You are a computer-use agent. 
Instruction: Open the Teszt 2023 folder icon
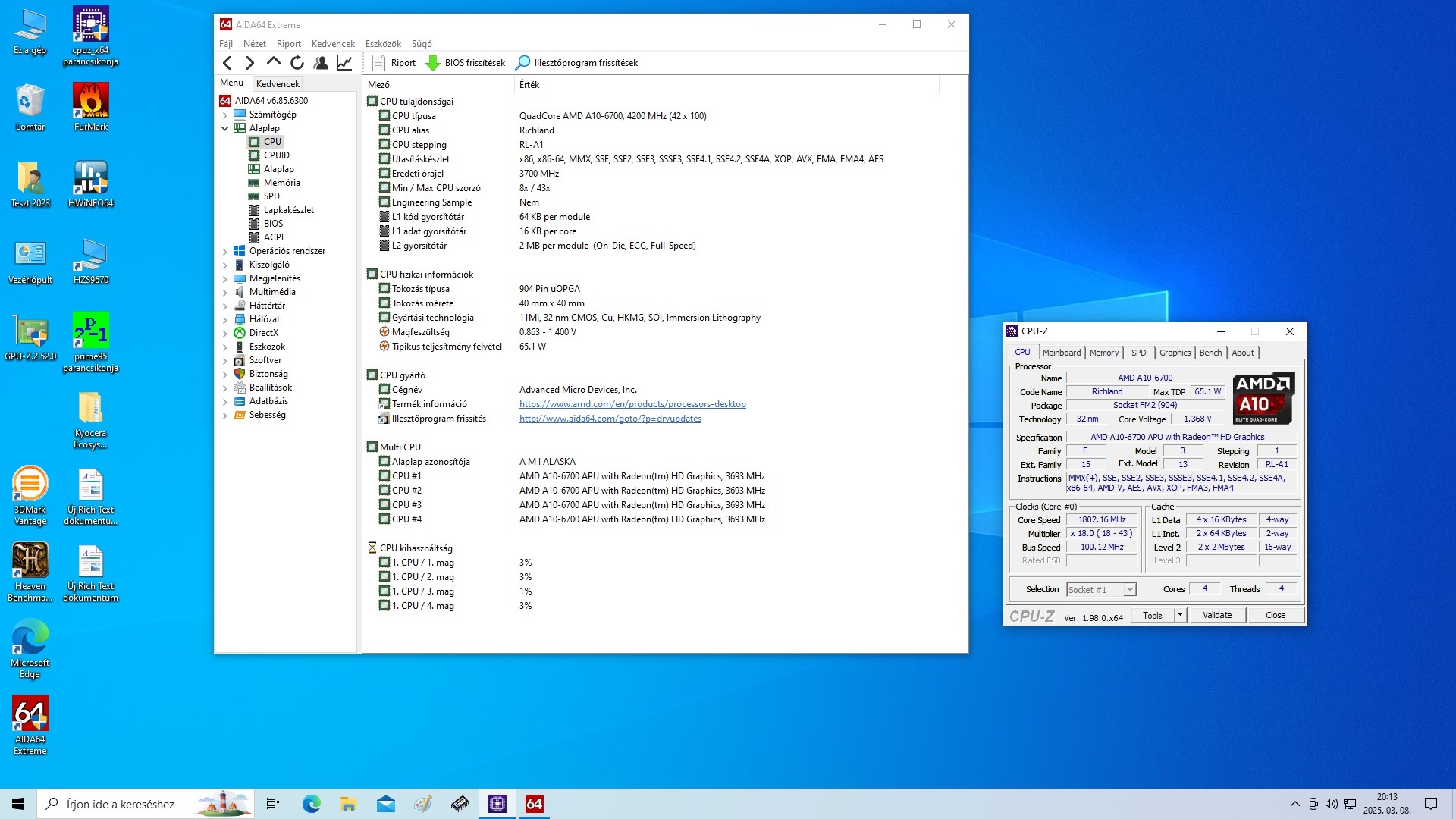(30, 184)
